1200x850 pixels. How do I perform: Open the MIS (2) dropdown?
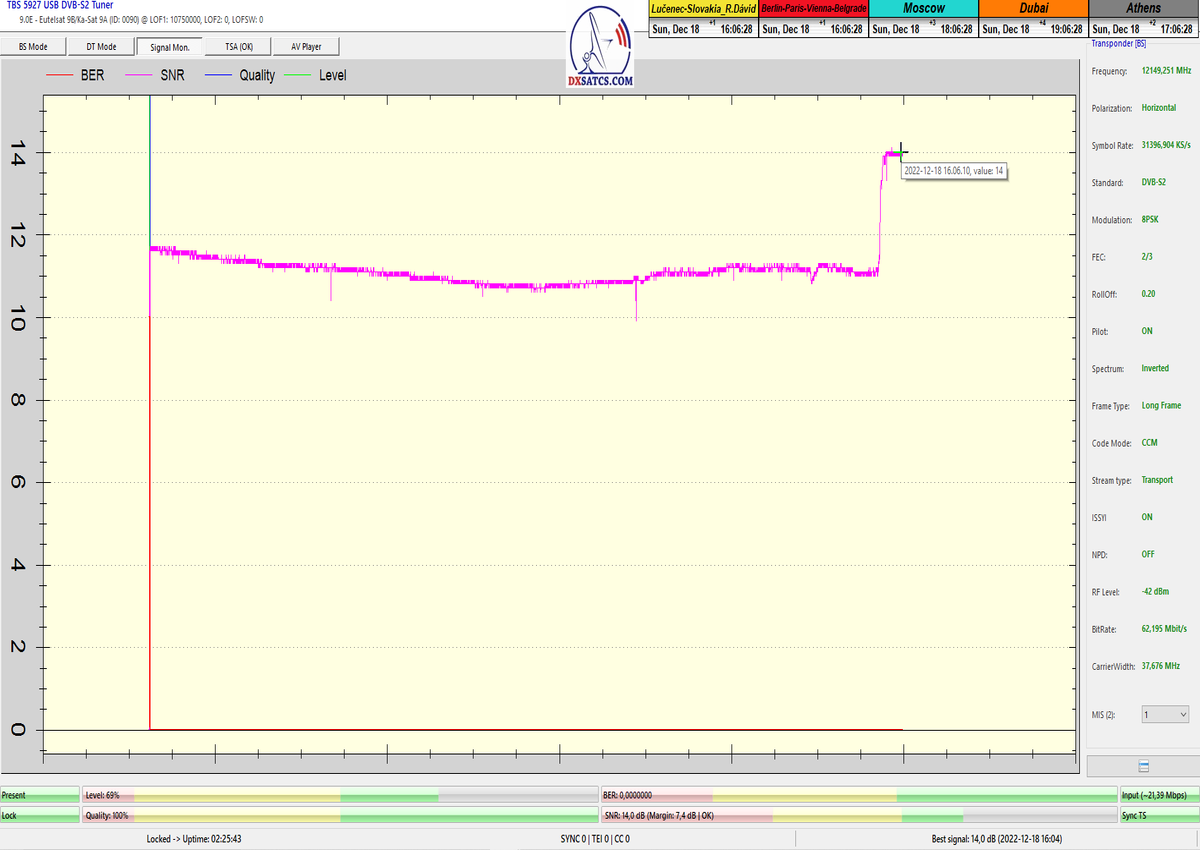pyautogui.click(x=1165, y=715)
